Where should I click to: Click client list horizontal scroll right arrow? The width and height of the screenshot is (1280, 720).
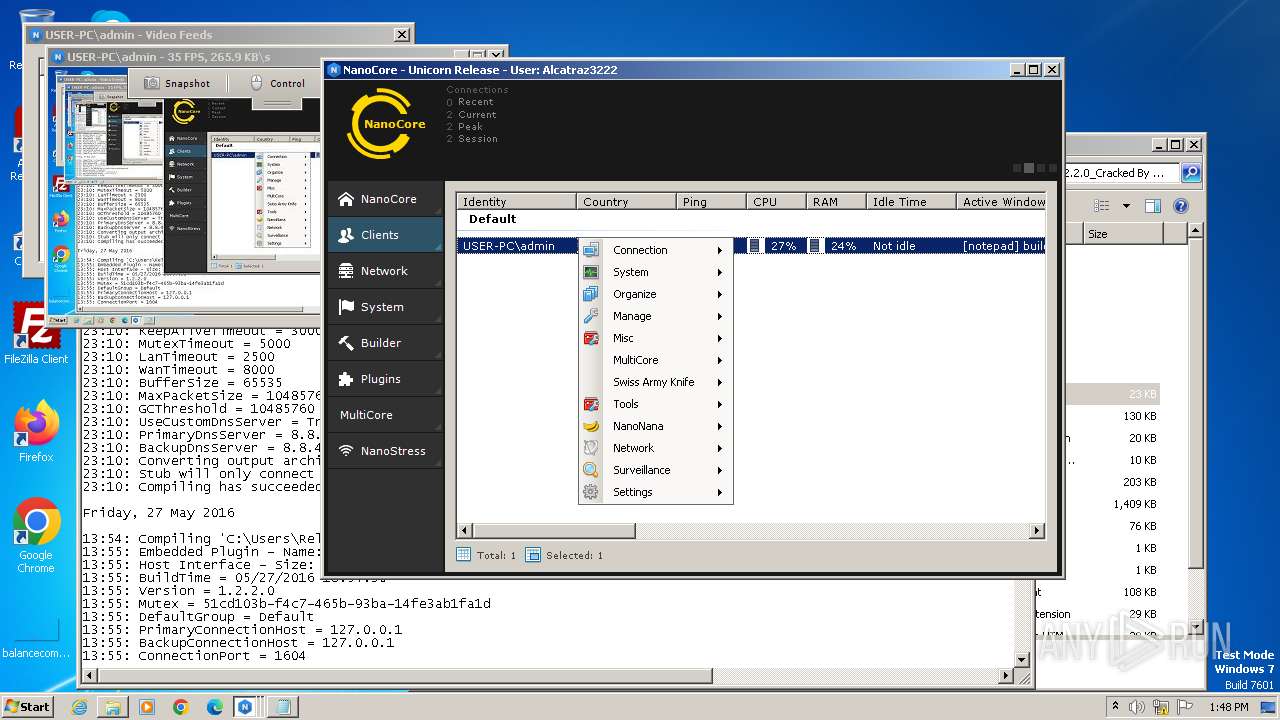coord(1037,531)
